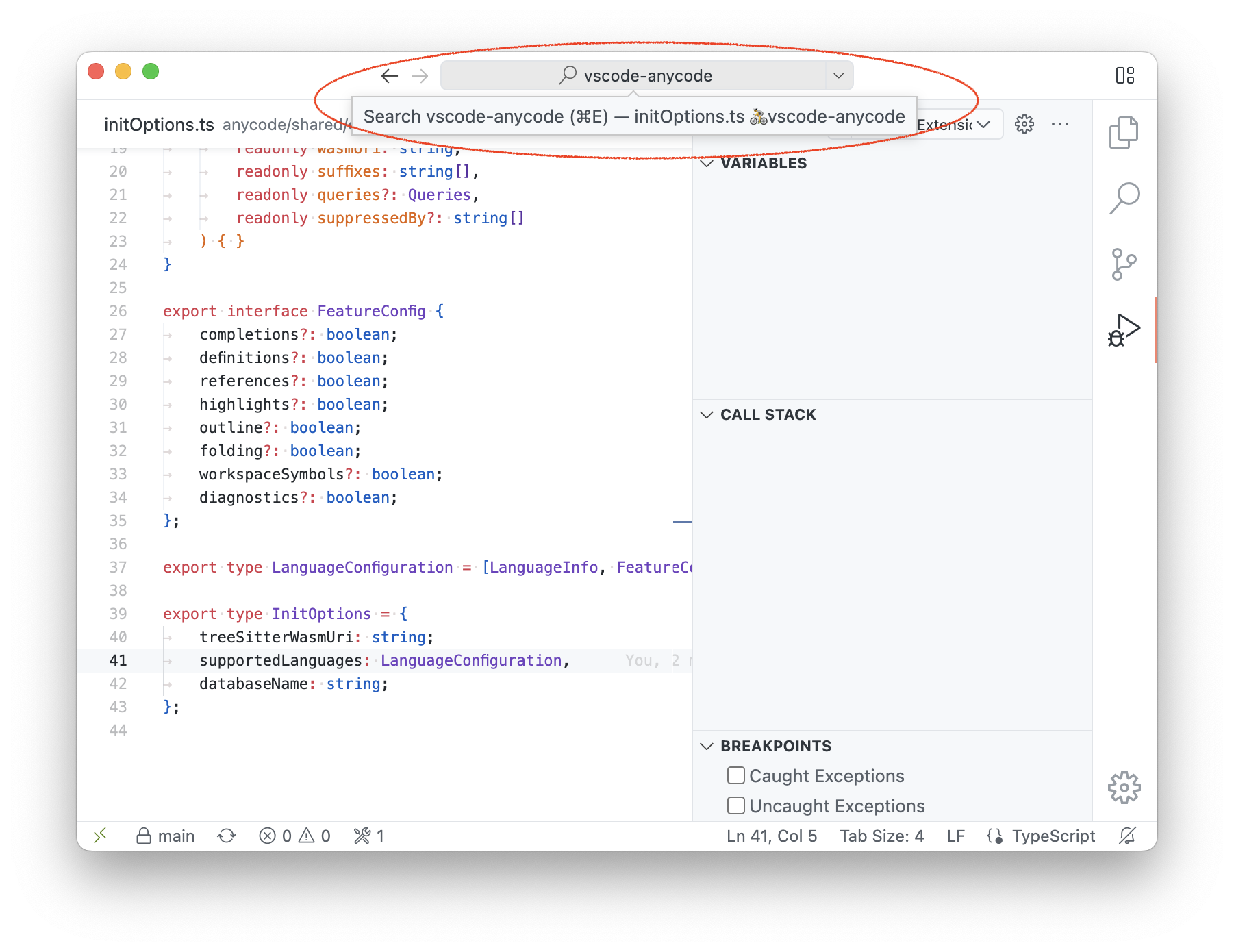Open the errors and warnings indicator

click(296, 836)
